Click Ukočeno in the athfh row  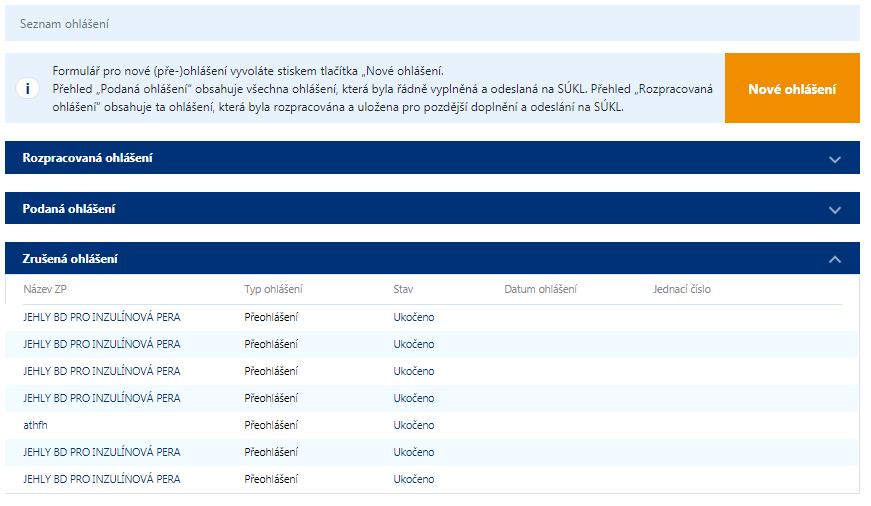414,425
